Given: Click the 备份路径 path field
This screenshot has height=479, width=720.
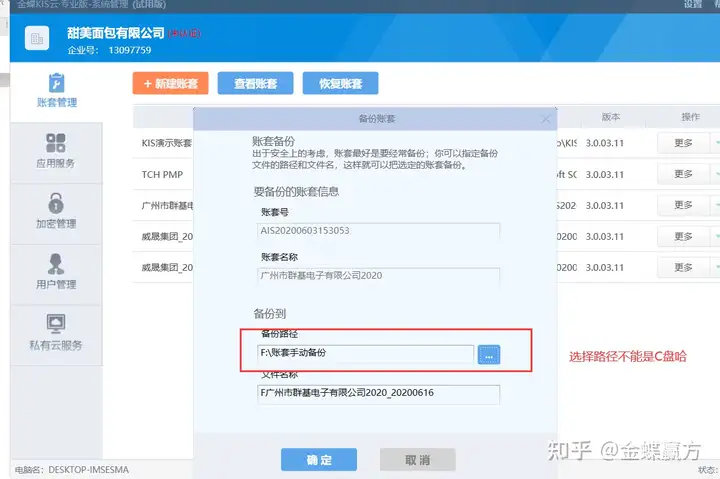Looking at the screenshot, I should point(366,353).
